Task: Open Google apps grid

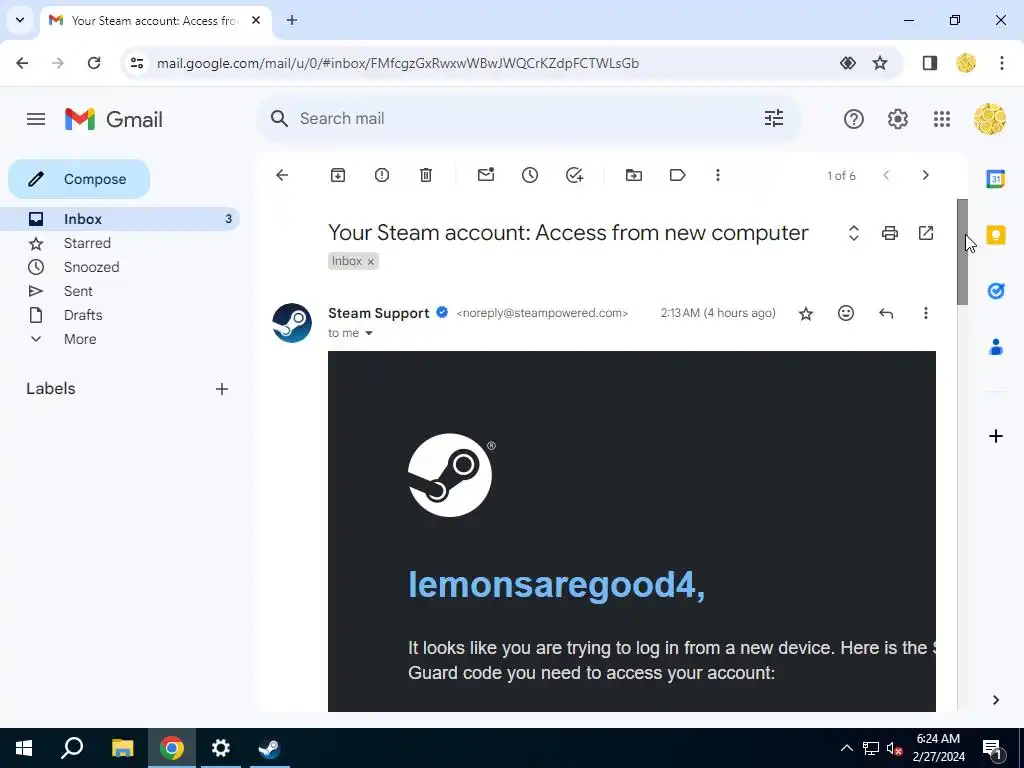Action: [942, 119]
